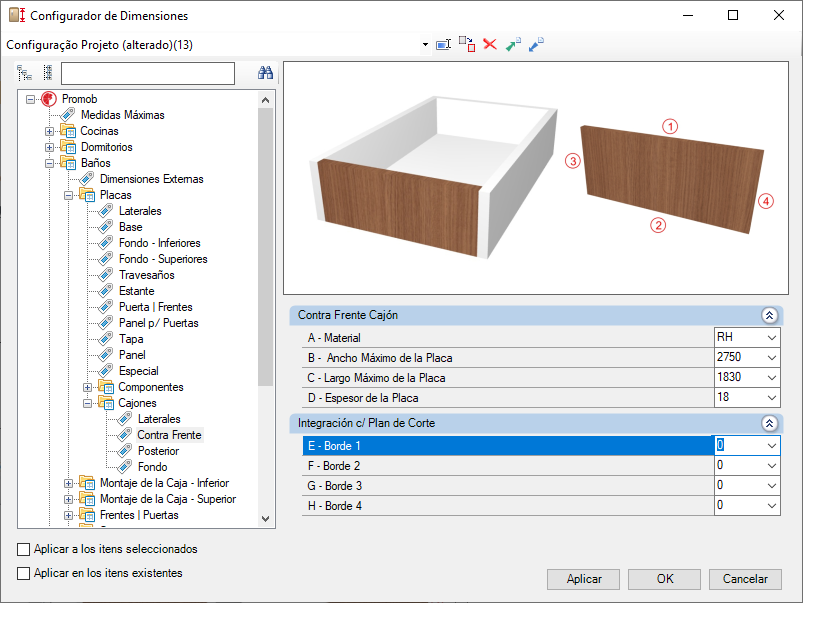
Task: Click the red X delete configuration icon
Action: click(490, 44)
